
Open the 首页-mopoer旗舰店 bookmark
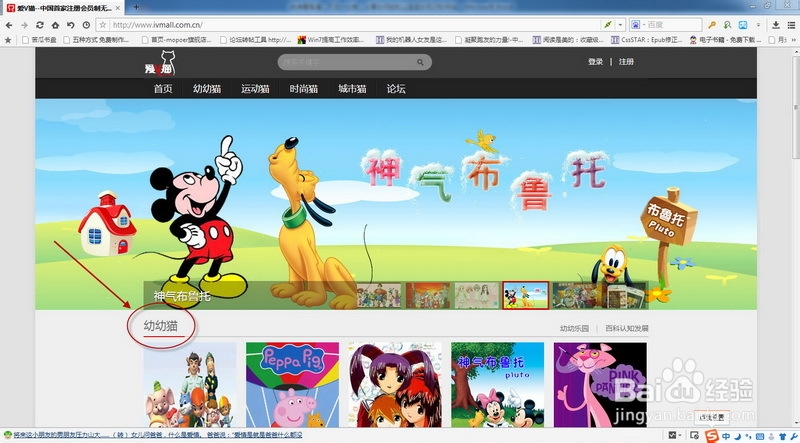(177, 39)
